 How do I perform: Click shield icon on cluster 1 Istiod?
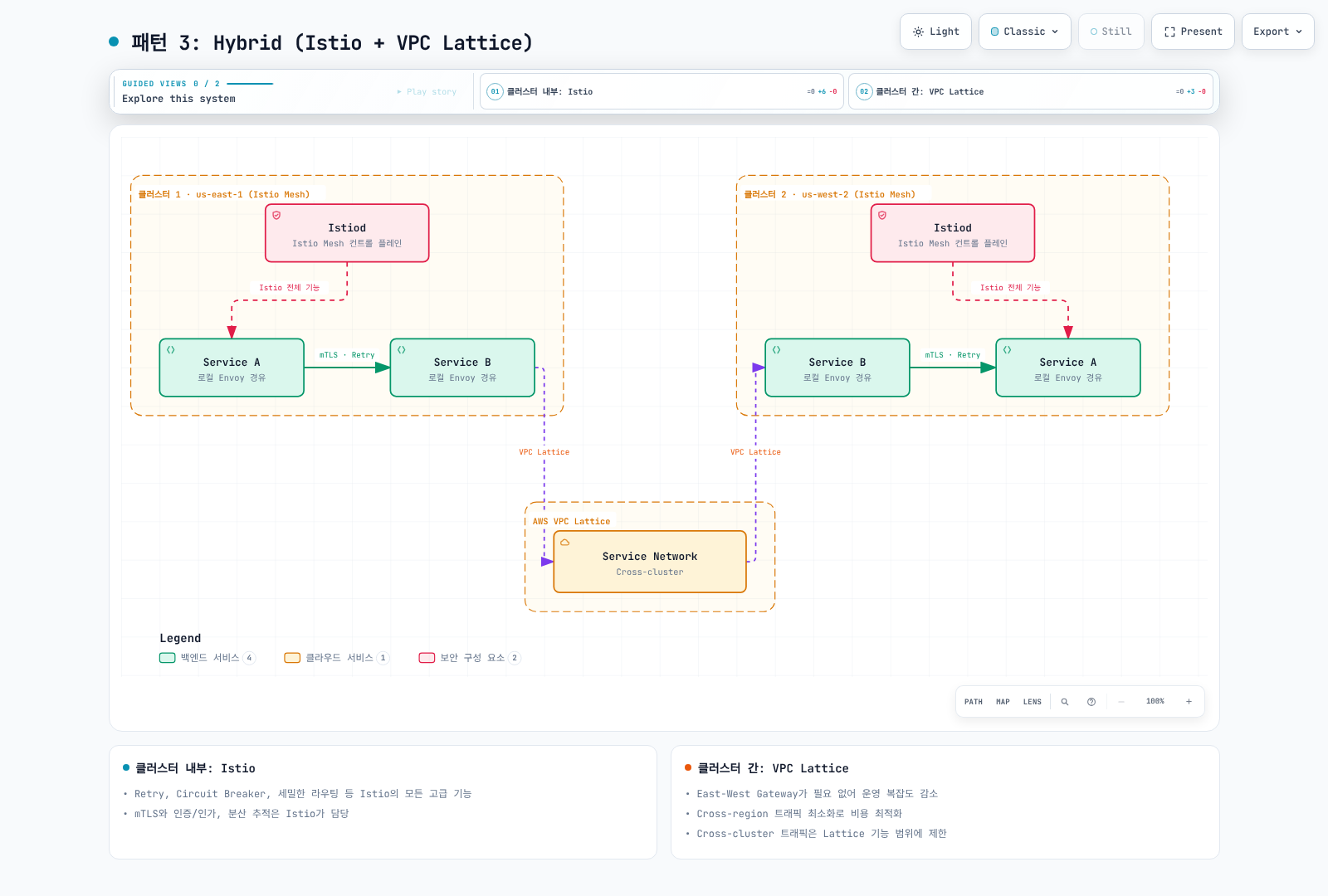point(277,215)
